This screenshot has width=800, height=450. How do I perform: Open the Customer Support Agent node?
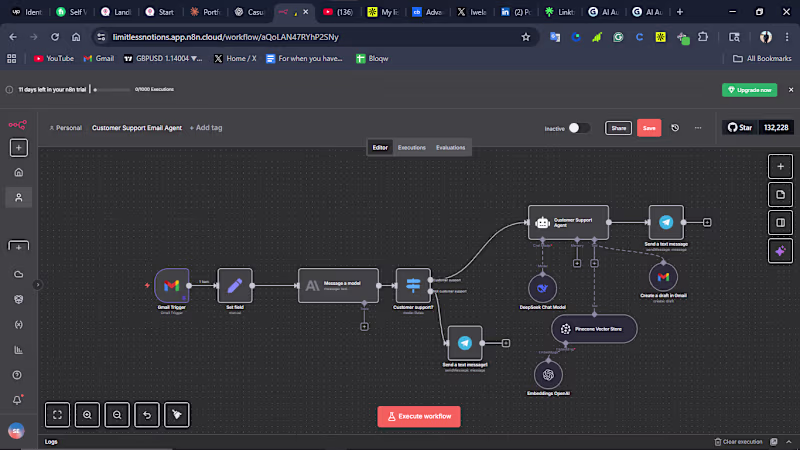coord(568,222)
